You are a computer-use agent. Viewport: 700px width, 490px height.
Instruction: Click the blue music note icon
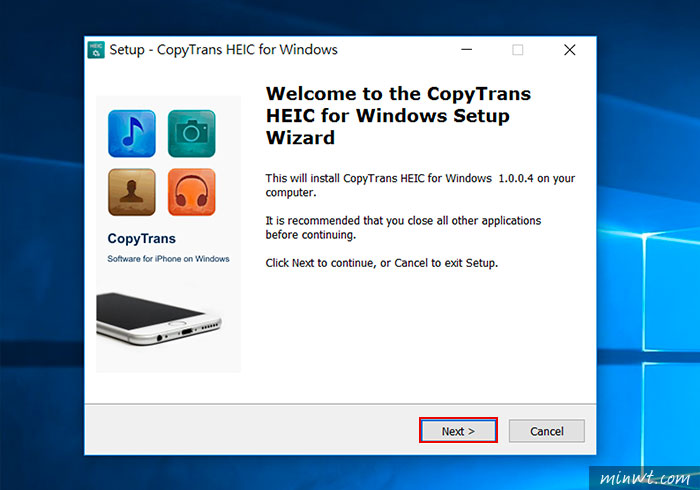(x=132, y=133)
